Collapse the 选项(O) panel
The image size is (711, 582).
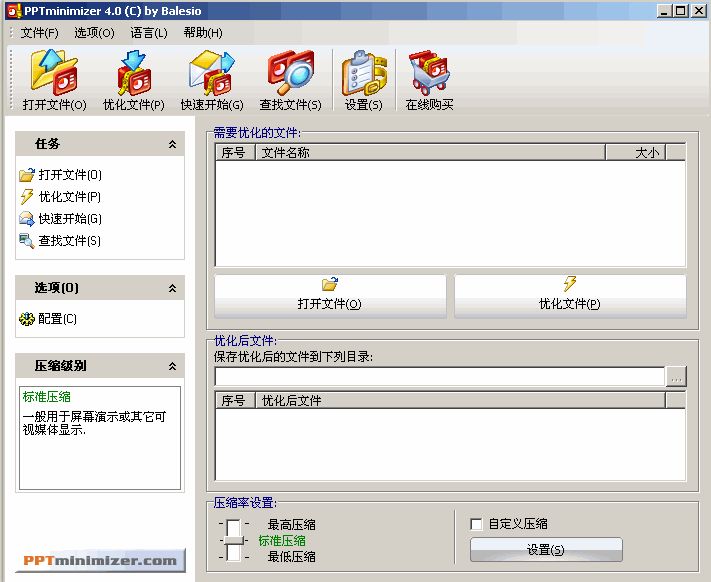click(x=172, y=288)
